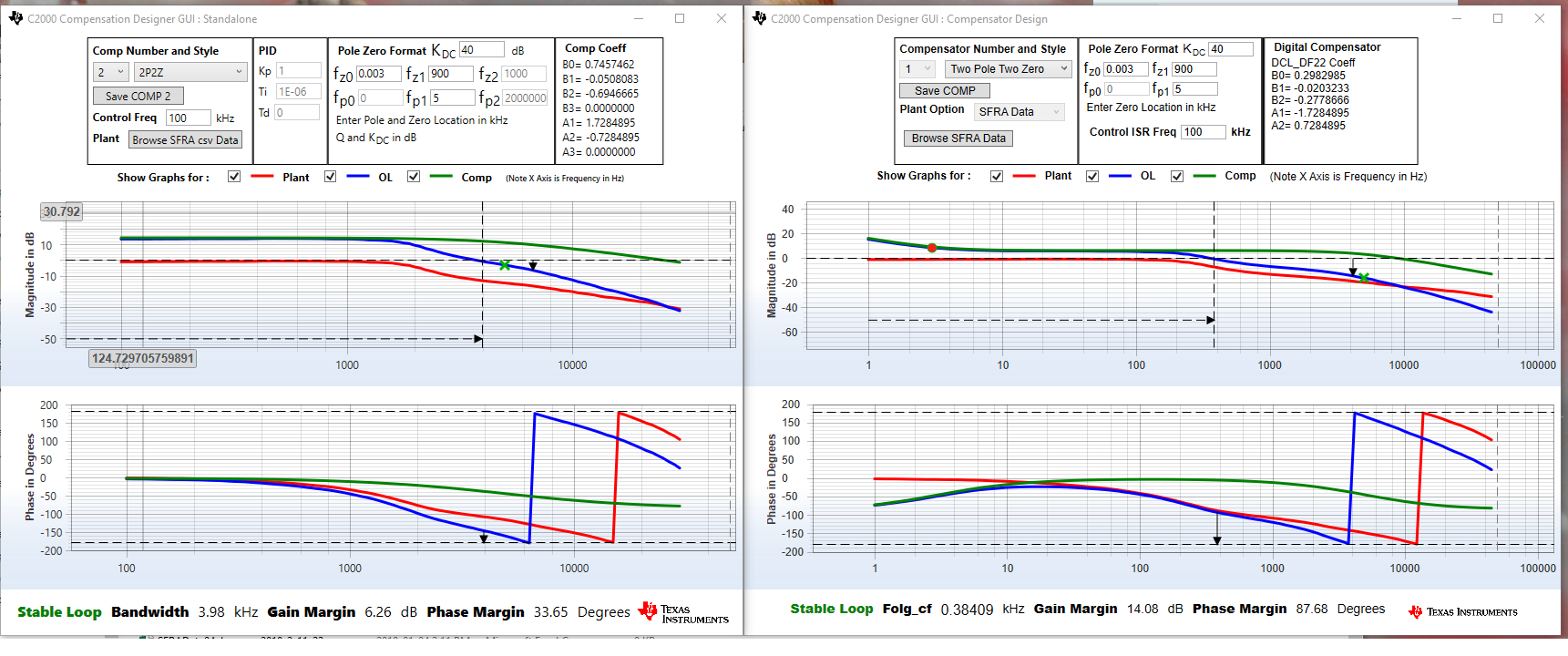Click the PID Td field
The image size is (1568, 656).
[297, 112]
